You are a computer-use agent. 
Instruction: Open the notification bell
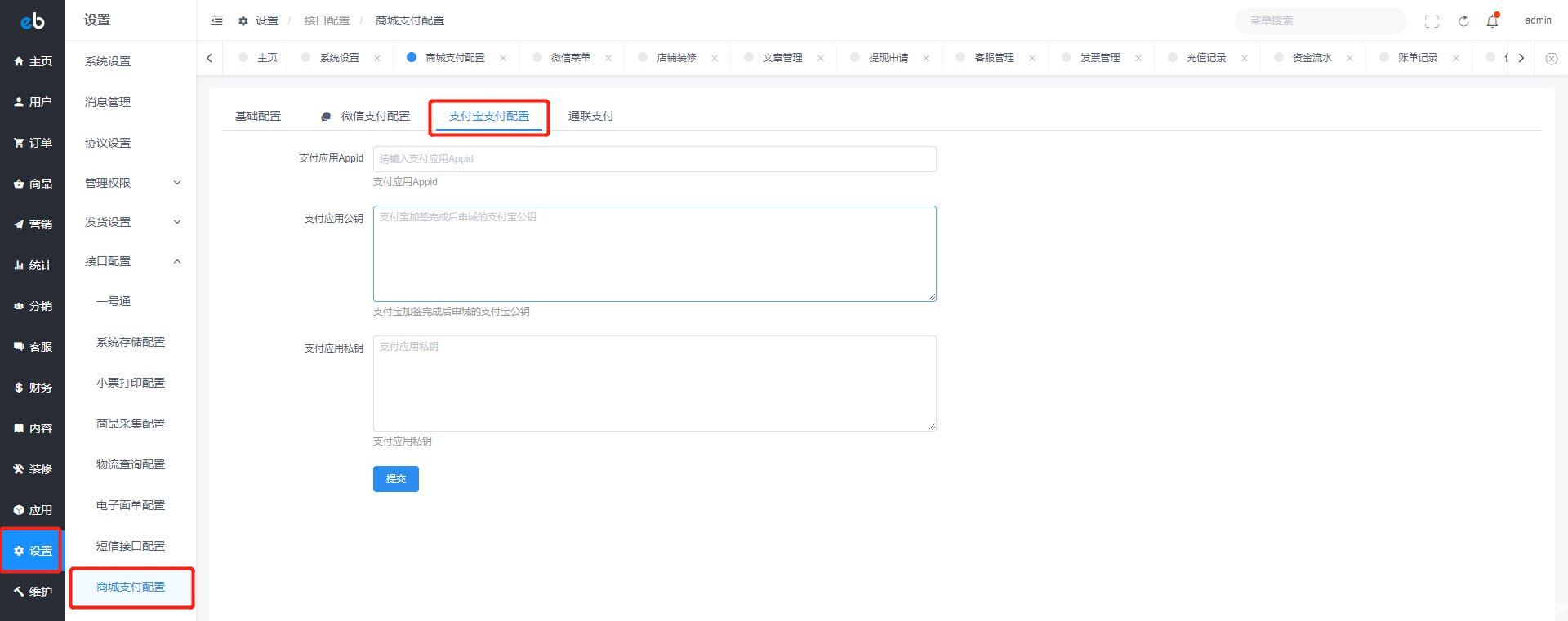pyautogui.click(x=1492, y=21)
